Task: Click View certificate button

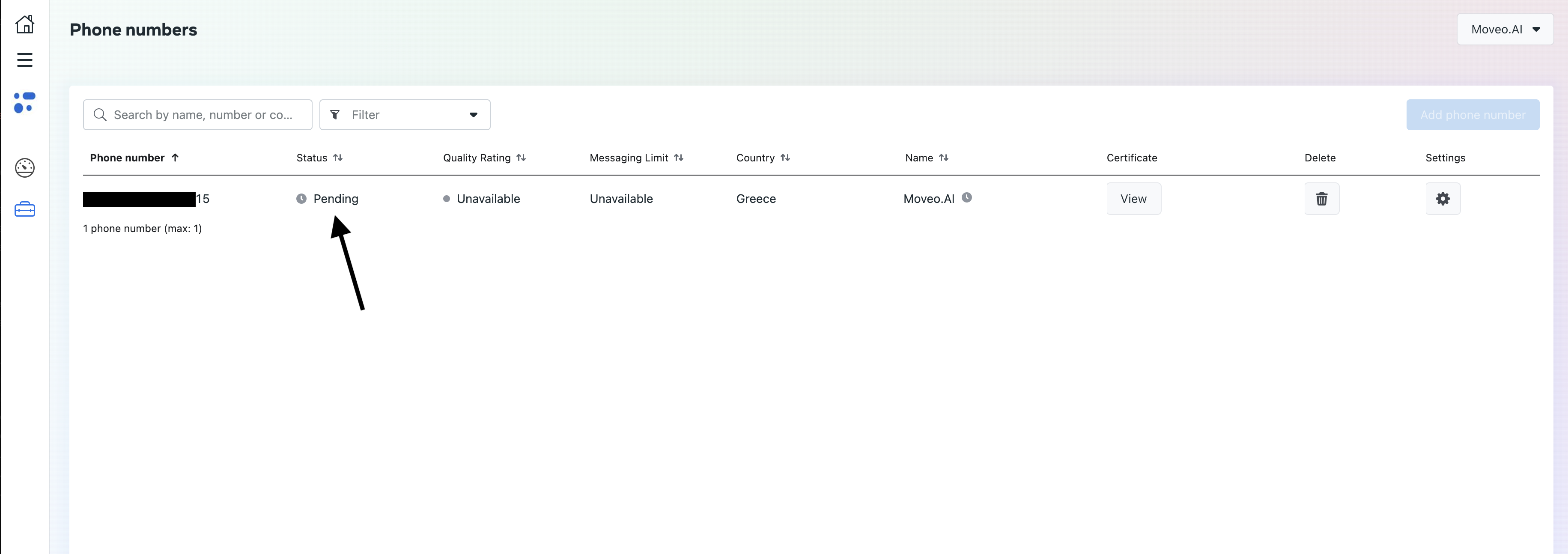Action: 1133,199
